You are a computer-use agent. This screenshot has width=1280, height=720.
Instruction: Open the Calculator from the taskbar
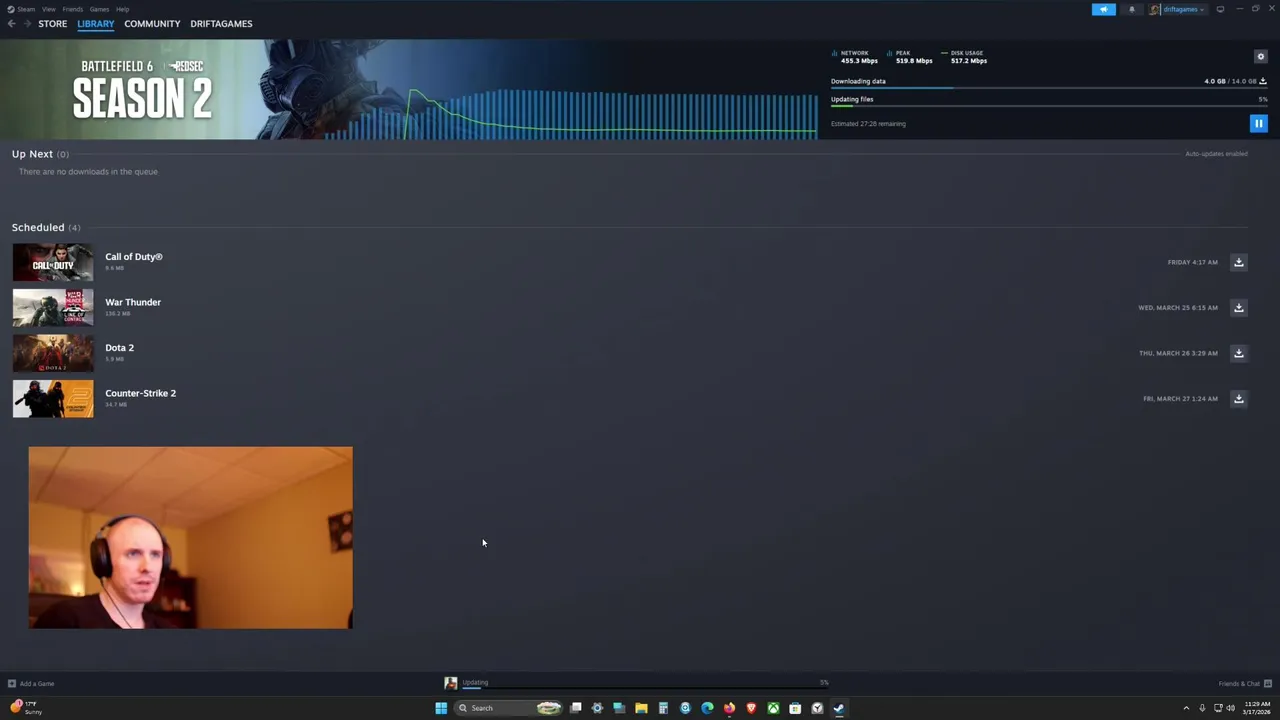[663, 708]
